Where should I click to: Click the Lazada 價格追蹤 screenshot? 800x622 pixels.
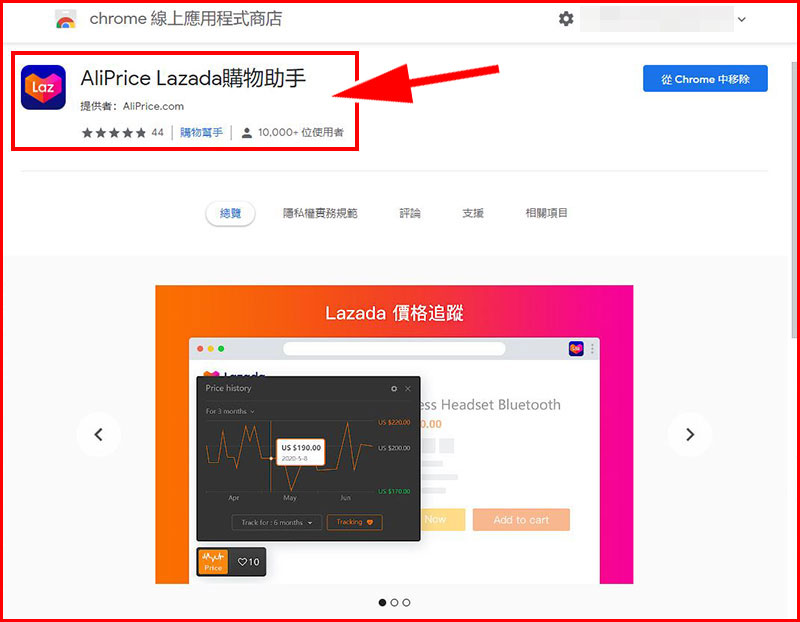394,434
